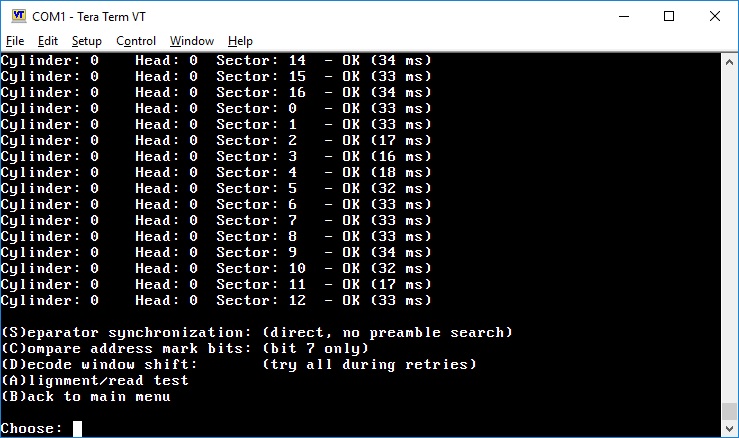Image resolution: width=739 pixels, height=438 pixels.
Task: Click the scrollbar up arrow
Action: pyautogui.click(x=729, y=62)
